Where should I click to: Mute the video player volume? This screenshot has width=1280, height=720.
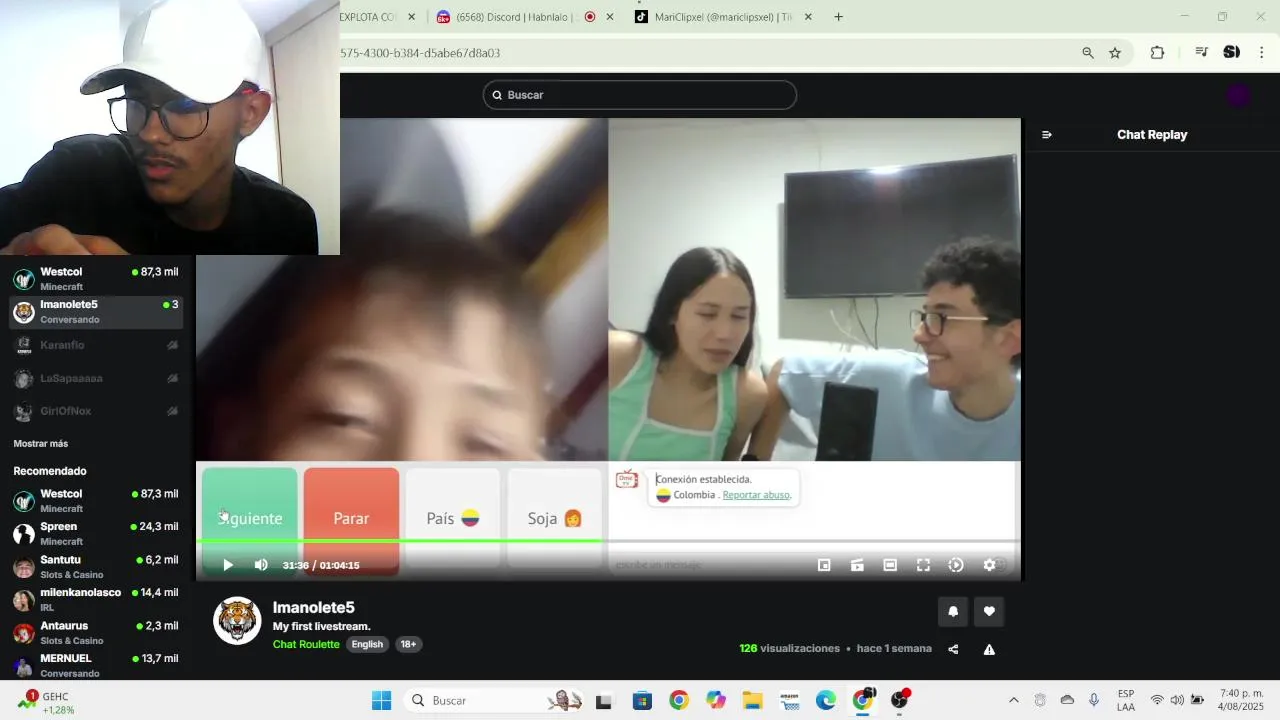tap(261, 565)
